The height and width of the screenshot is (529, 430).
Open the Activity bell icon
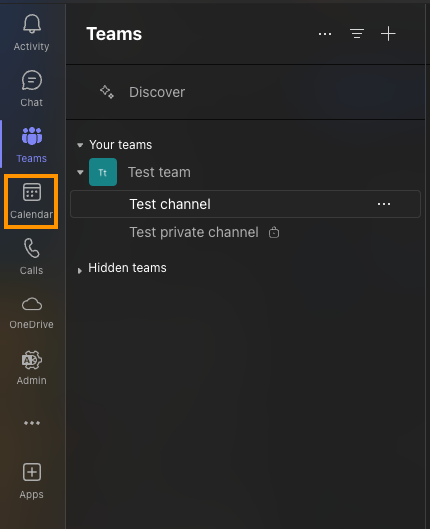tap(32, 24)
